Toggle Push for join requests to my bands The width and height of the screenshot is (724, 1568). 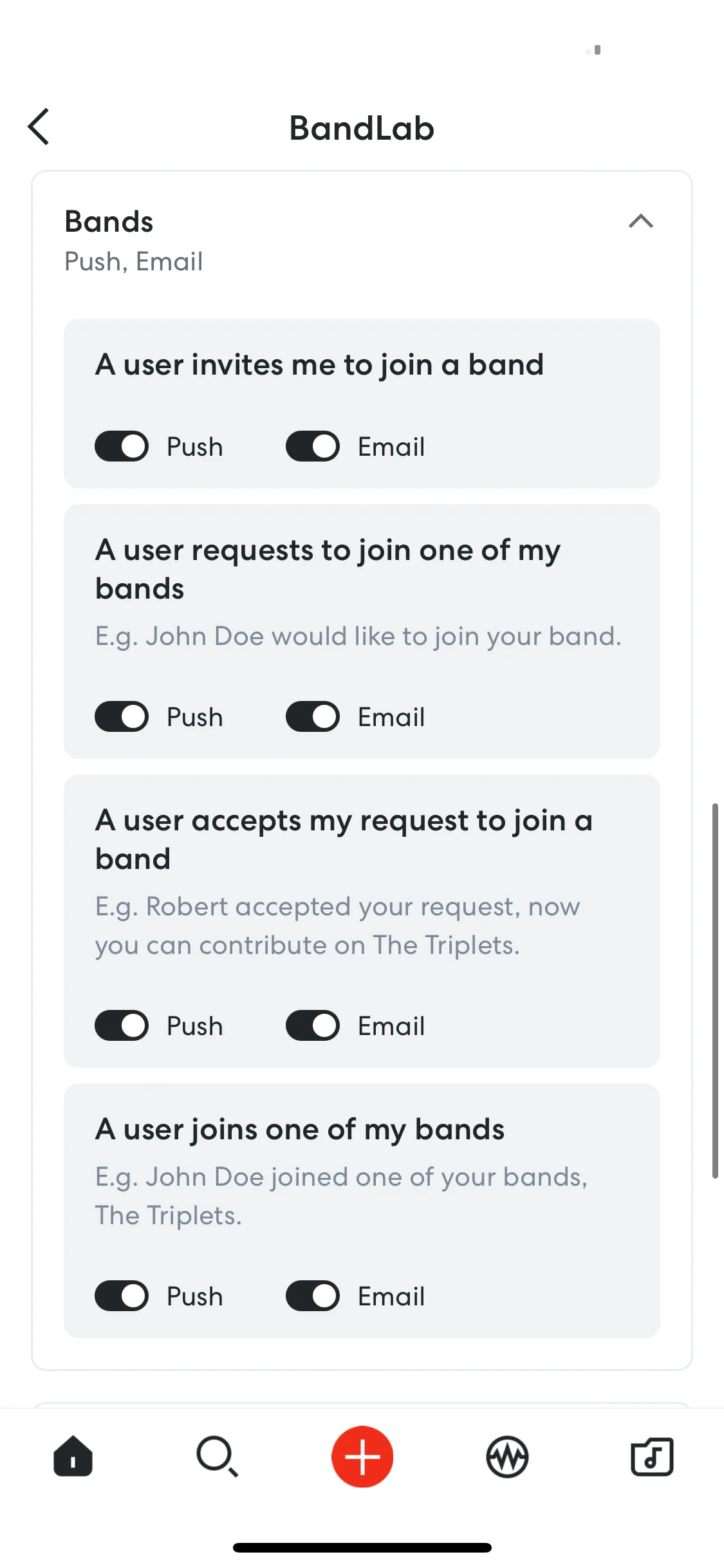pyautogui.click(x=122, y=716)
